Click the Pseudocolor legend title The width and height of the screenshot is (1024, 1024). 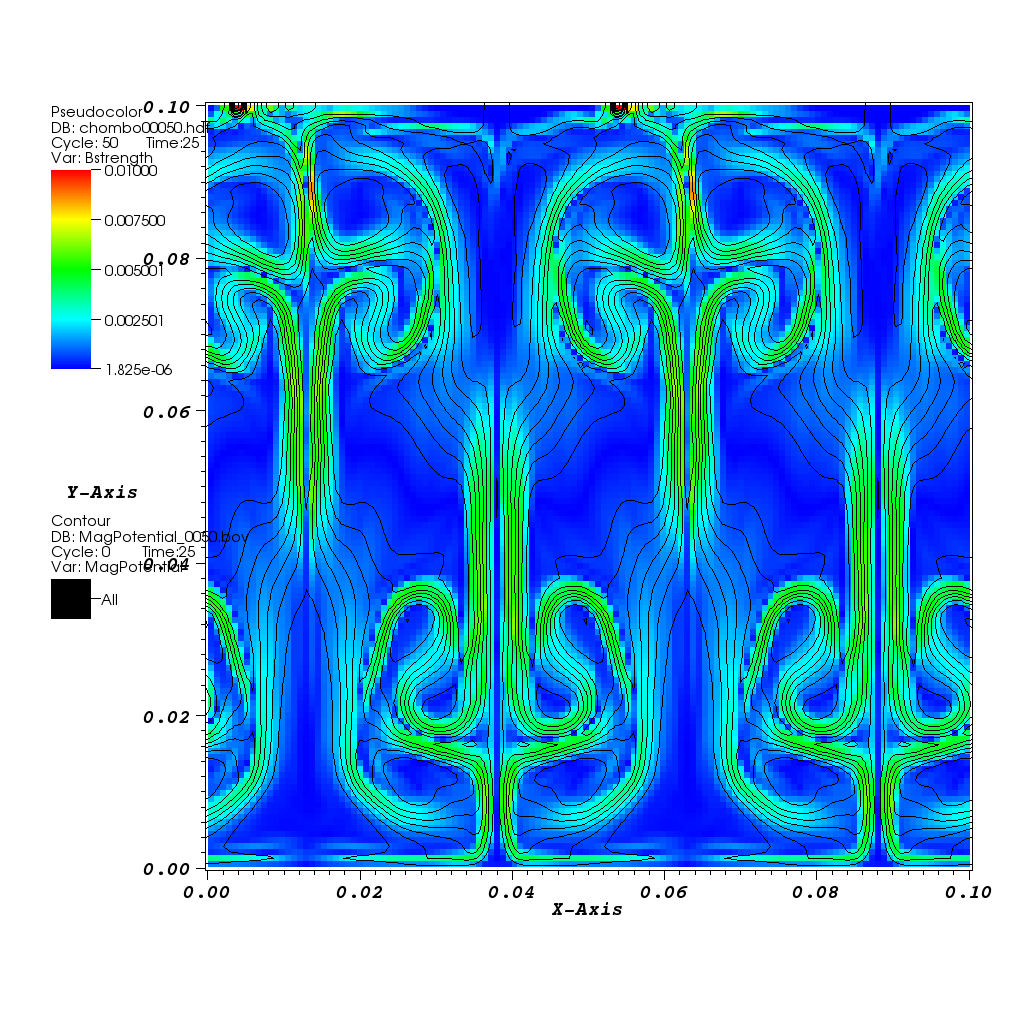pos(96,112)
